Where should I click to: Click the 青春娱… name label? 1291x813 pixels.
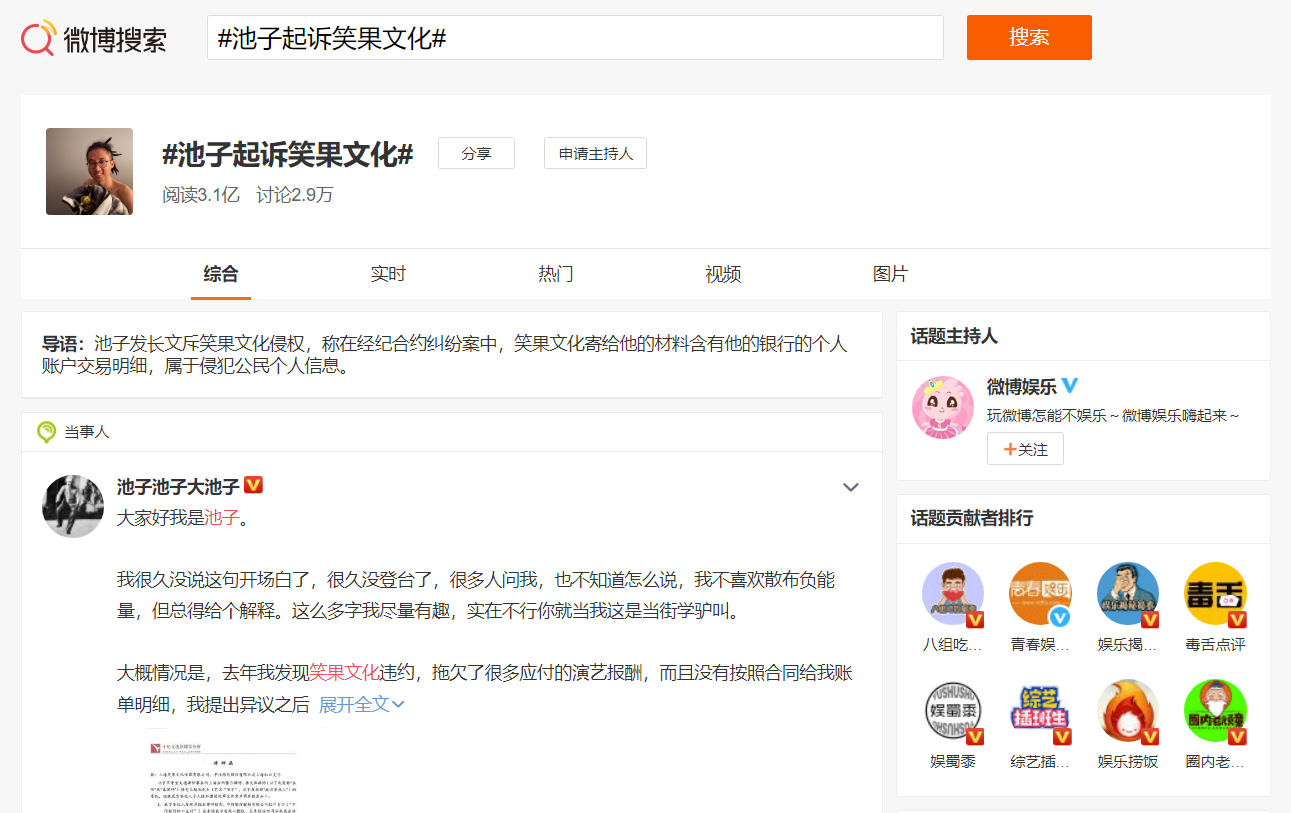[1040, 645]
